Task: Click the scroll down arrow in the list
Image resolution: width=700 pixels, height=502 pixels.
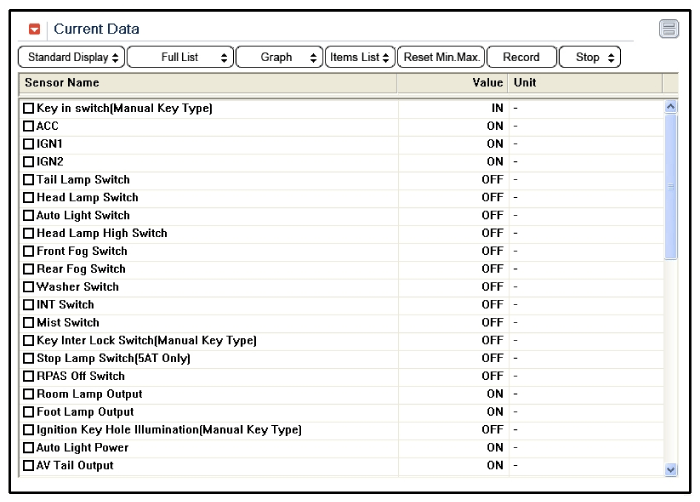Action: click(x=670, y=468)
